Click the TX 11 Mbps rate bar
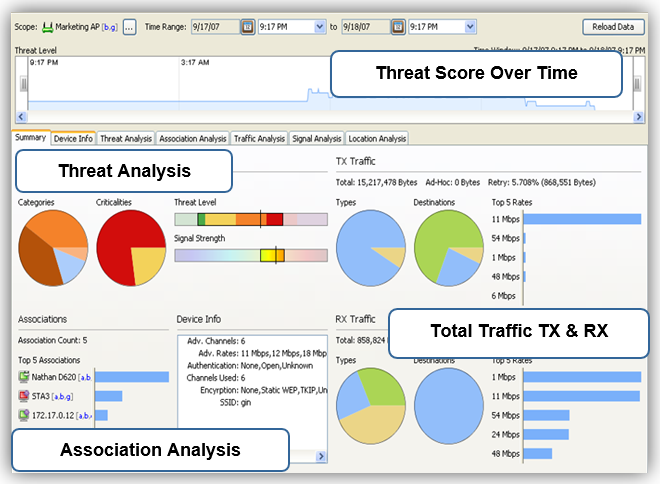 click(x=582, y=219)
